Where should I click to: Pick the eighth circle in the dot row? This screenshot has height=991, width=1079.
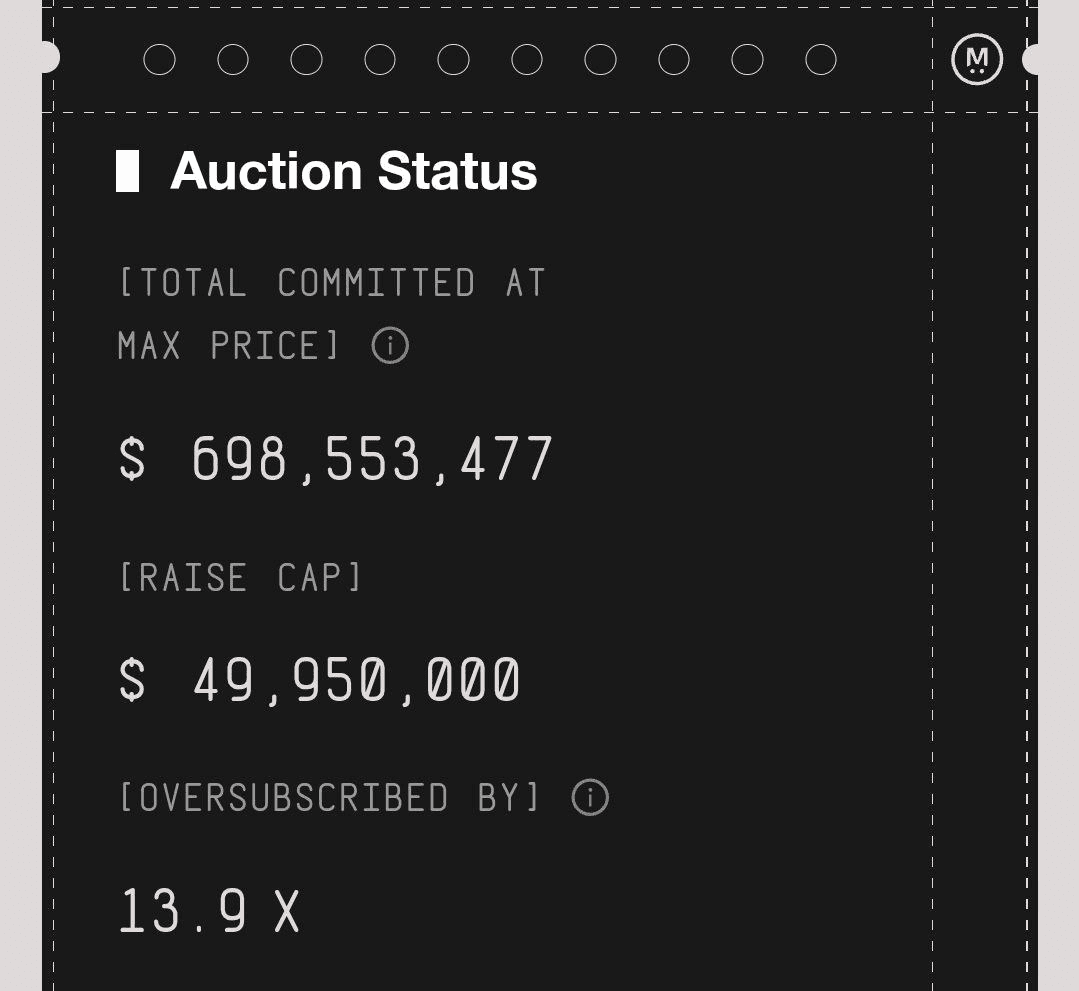pos(674,60)
